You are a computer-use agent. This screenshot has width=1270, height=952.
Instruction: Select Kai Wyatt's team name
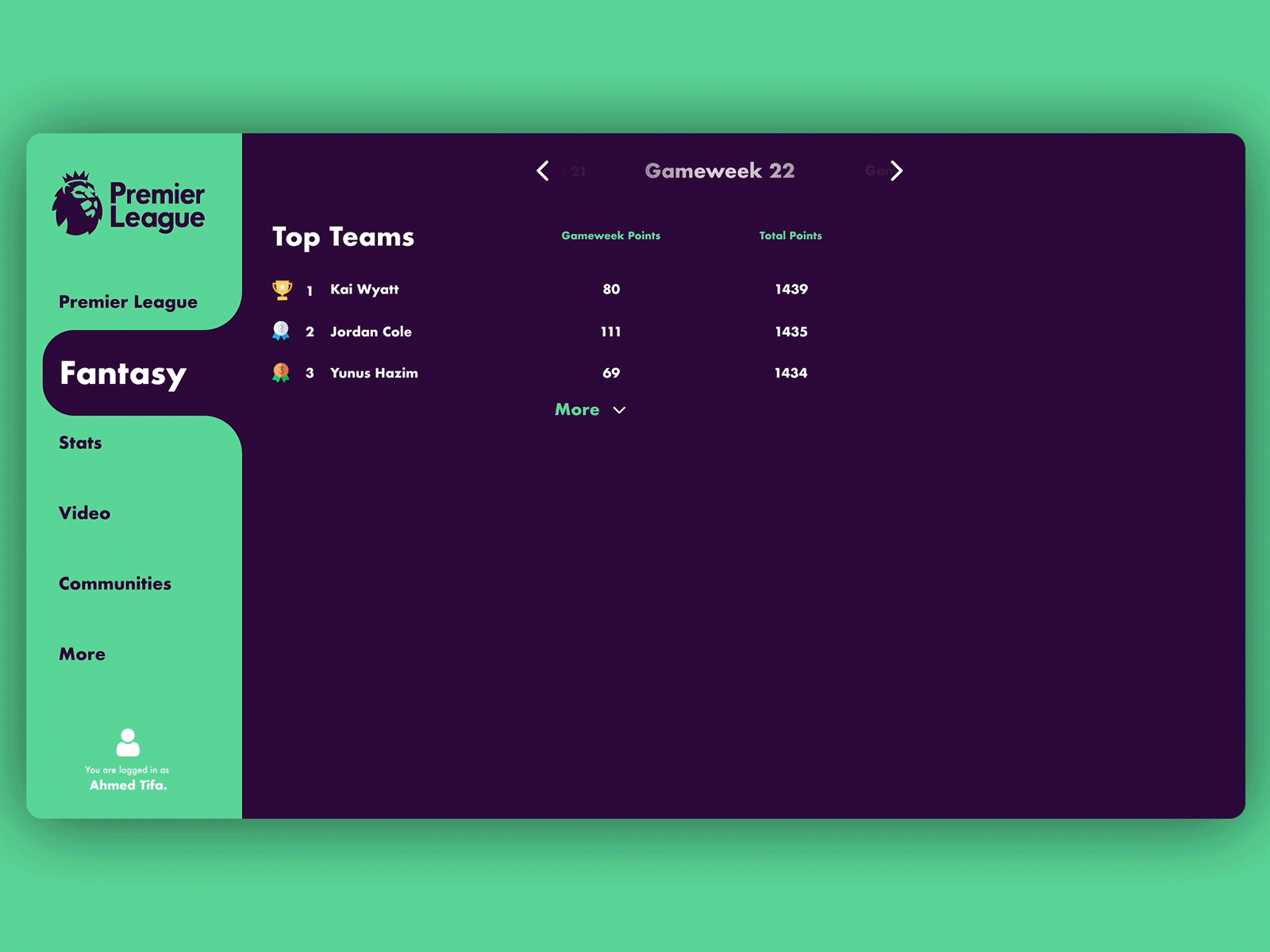tap(364, 290)
